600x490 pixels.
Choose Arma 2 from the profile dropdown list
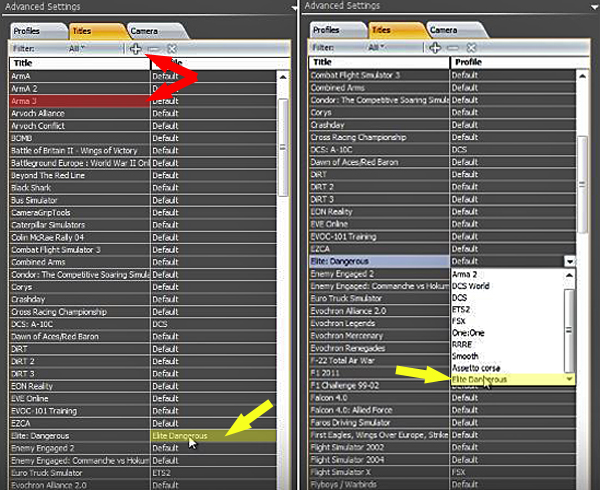tap(507, 274)
